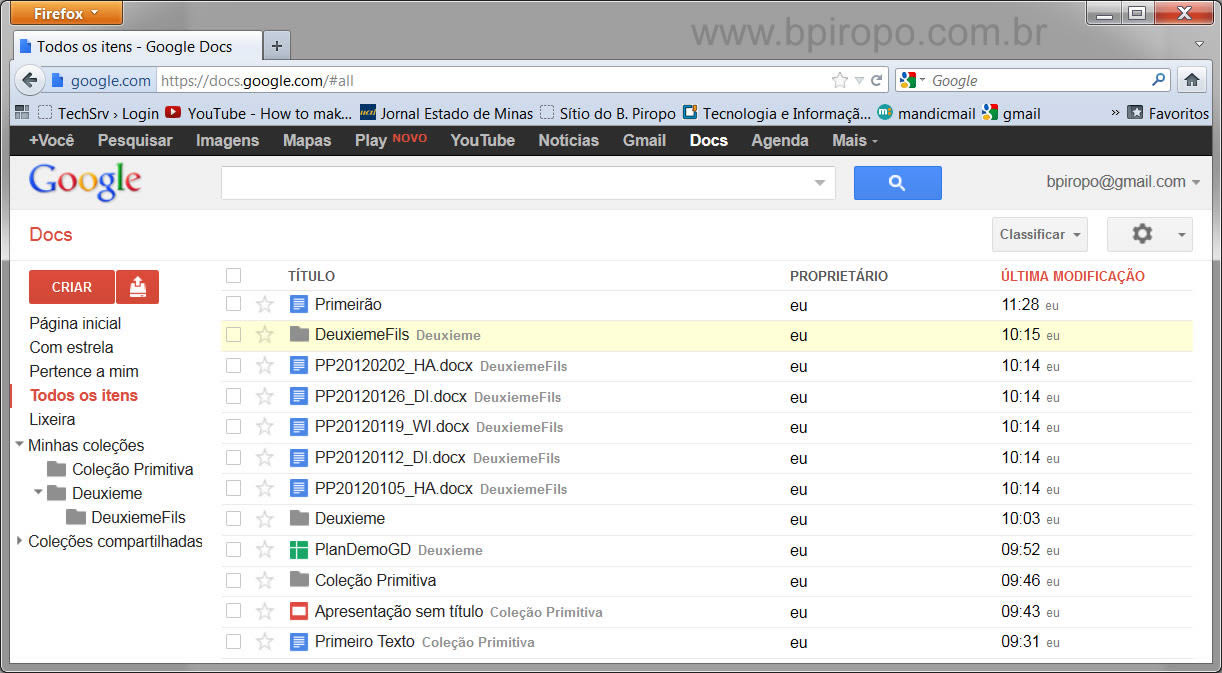
Task: Open Coleção Primitiva in the sidebar
Action: coord(133,469)
